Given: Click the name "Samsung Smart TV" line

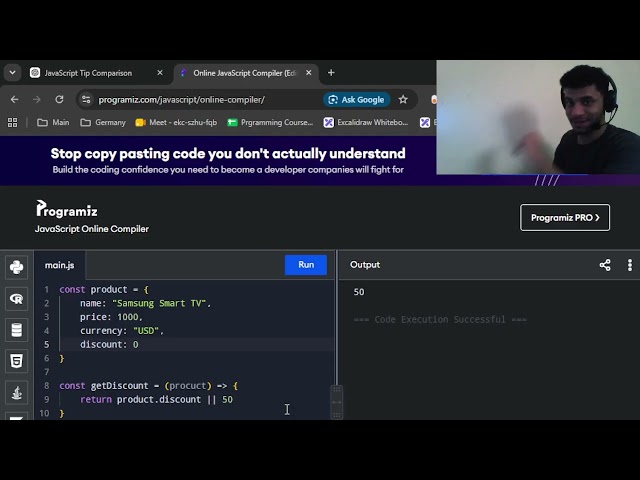Looking at the screenshot, I should 145,303.
